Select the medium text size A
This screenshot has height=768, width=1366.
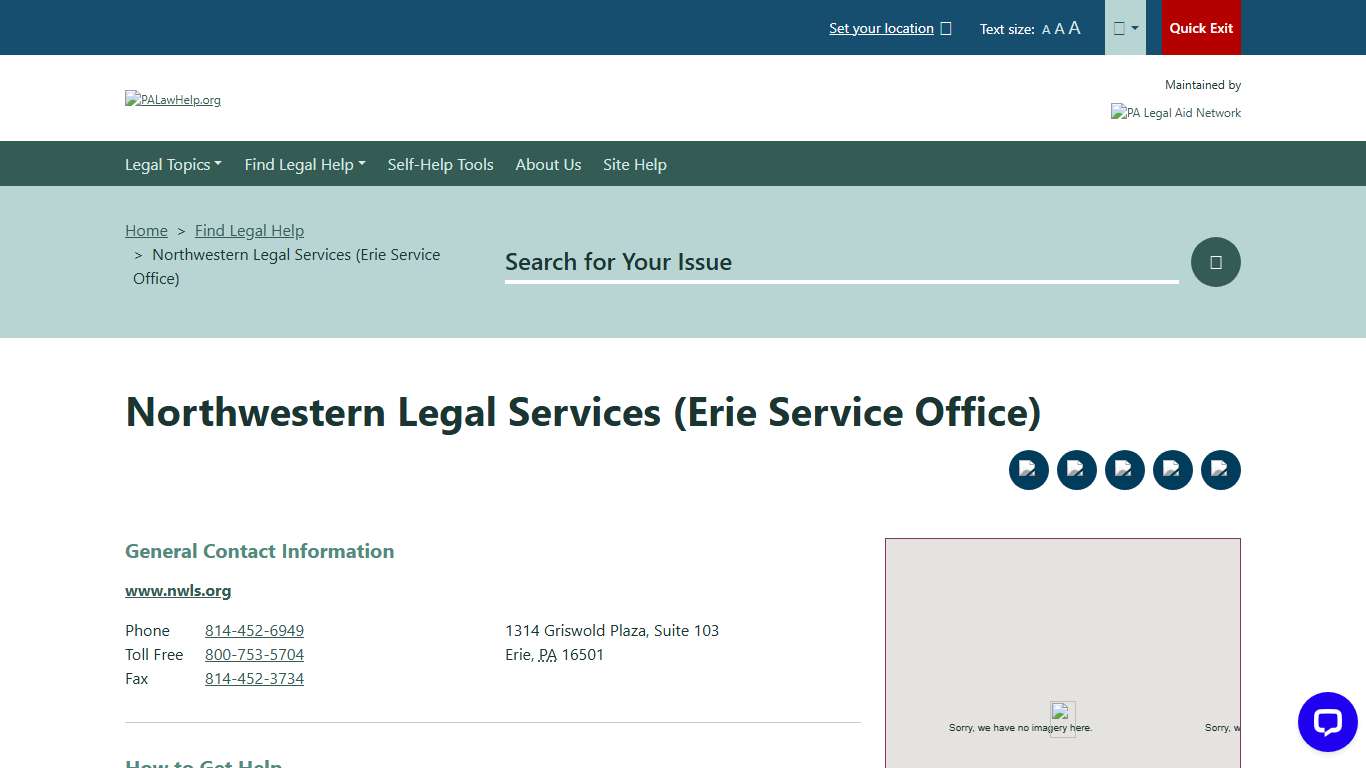coord(1059,29)
